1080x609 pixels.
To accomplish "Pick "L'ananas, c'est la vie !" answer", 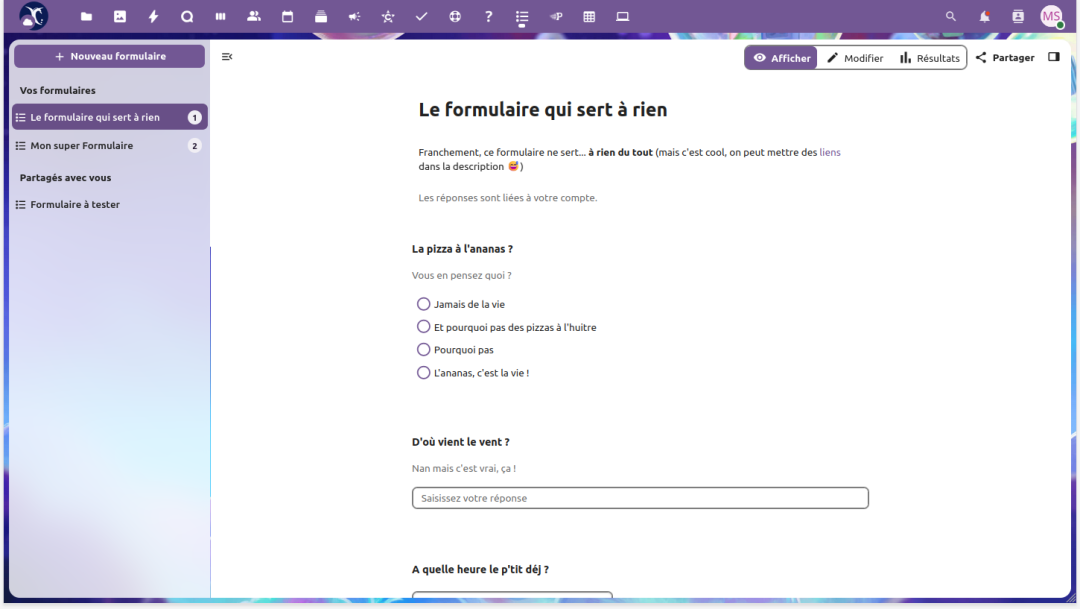I will click(424, 373).
